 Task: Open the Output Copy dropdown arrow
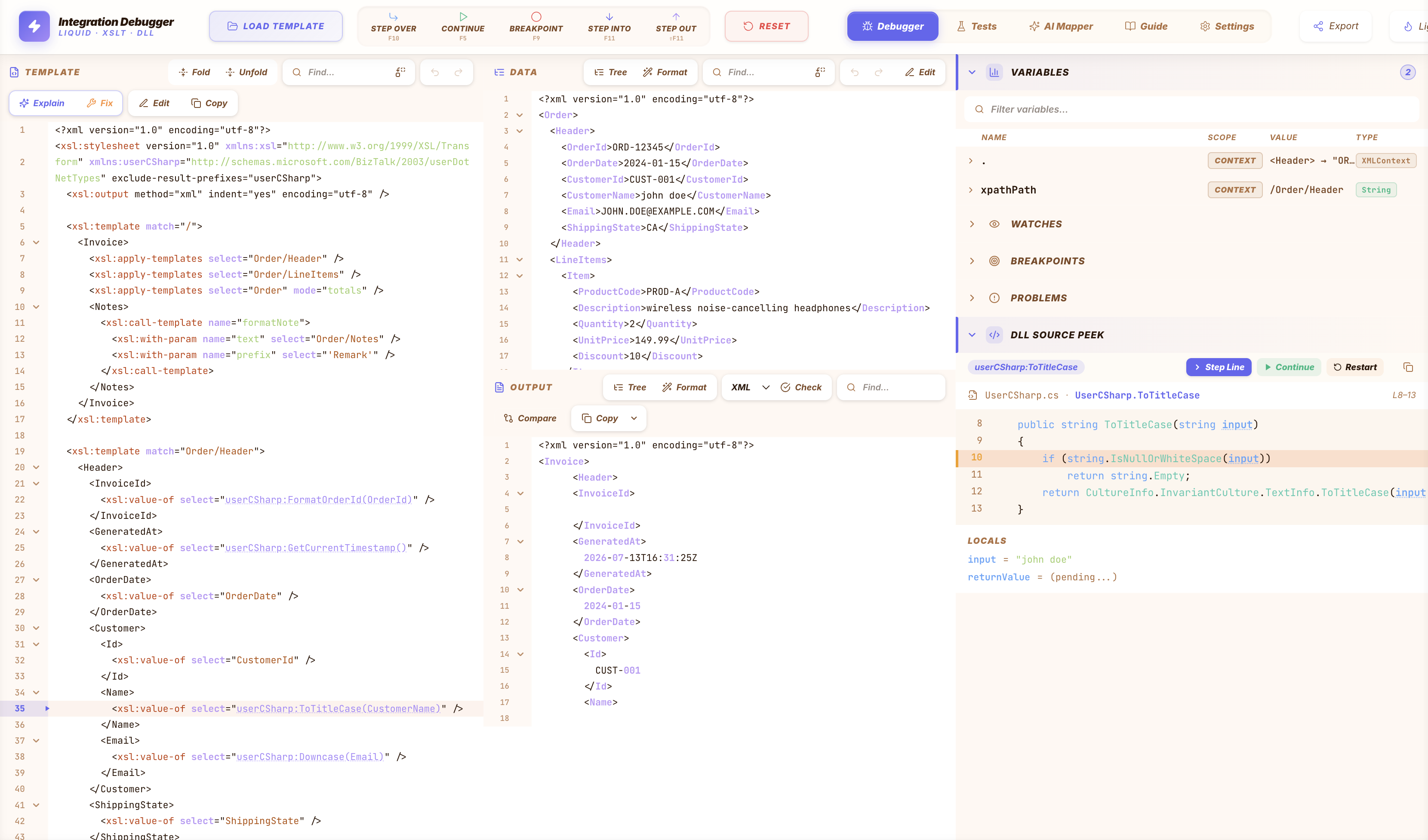click(x=634, y=419)
